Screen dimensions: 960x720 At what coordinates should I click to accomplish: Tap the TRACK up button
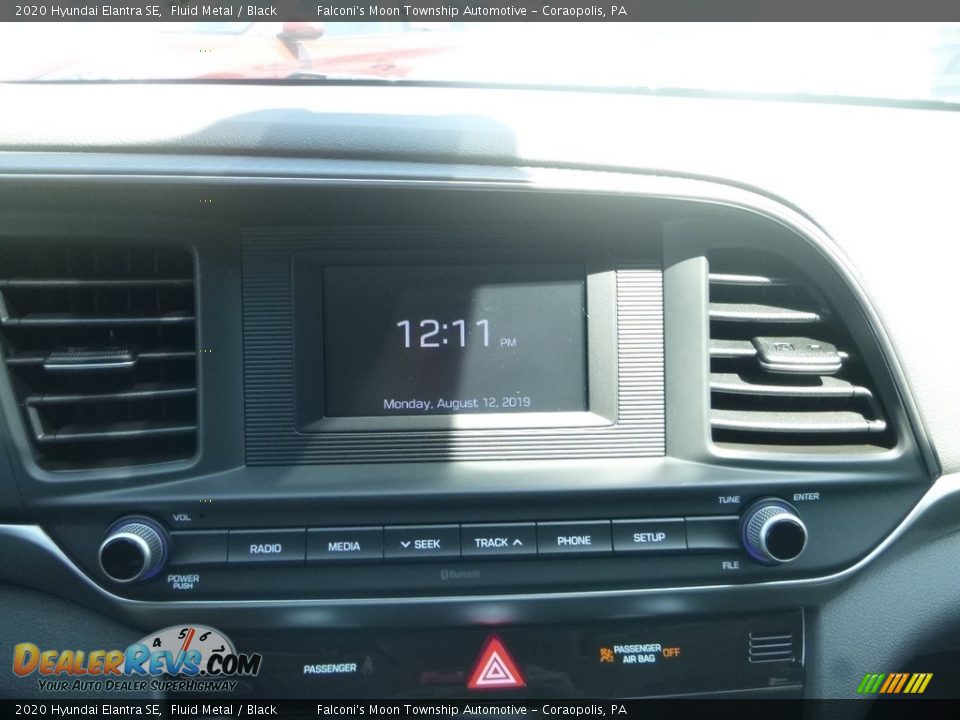(498, 541)
